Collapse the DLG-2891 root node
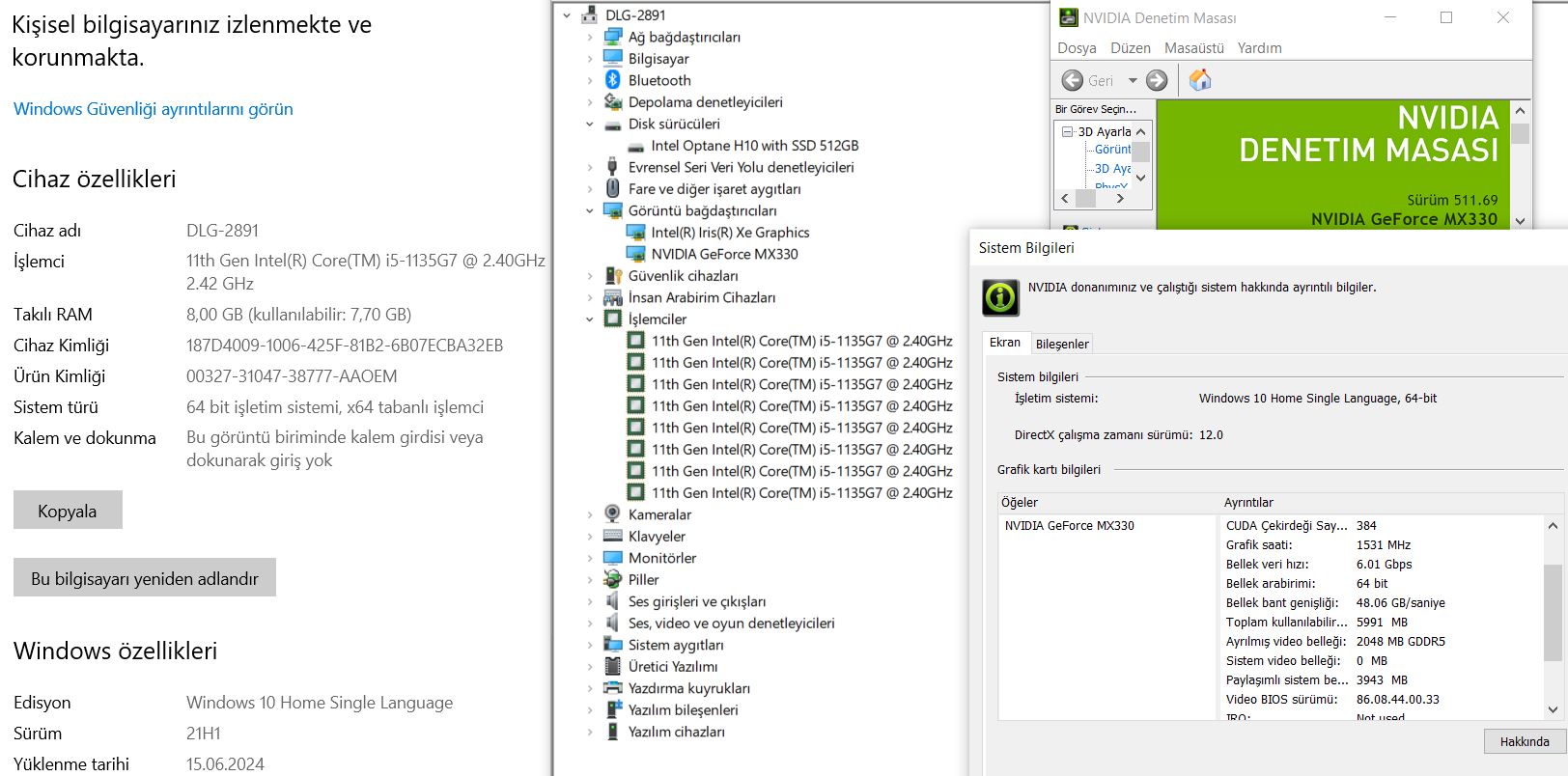The height and width of the screenshot is (776, 1568). point(567,15)
